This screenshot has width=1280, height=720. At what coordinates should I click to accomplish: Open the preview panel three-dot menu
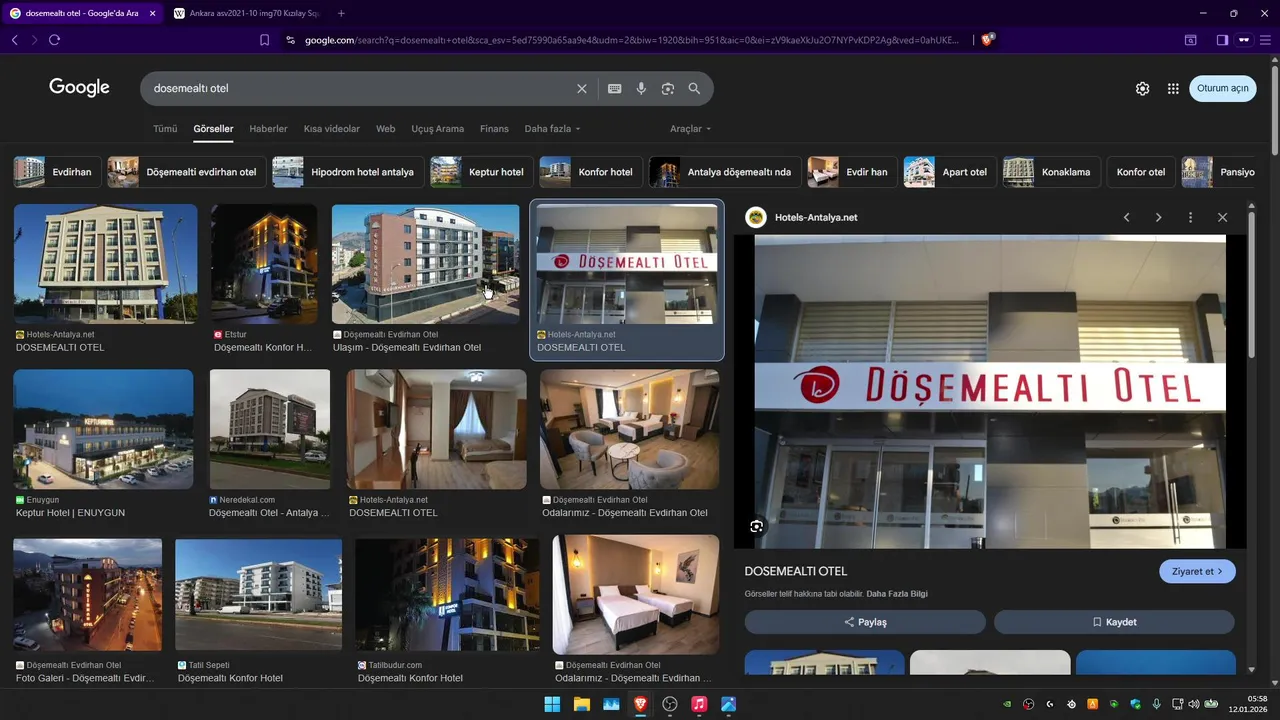1190,217
